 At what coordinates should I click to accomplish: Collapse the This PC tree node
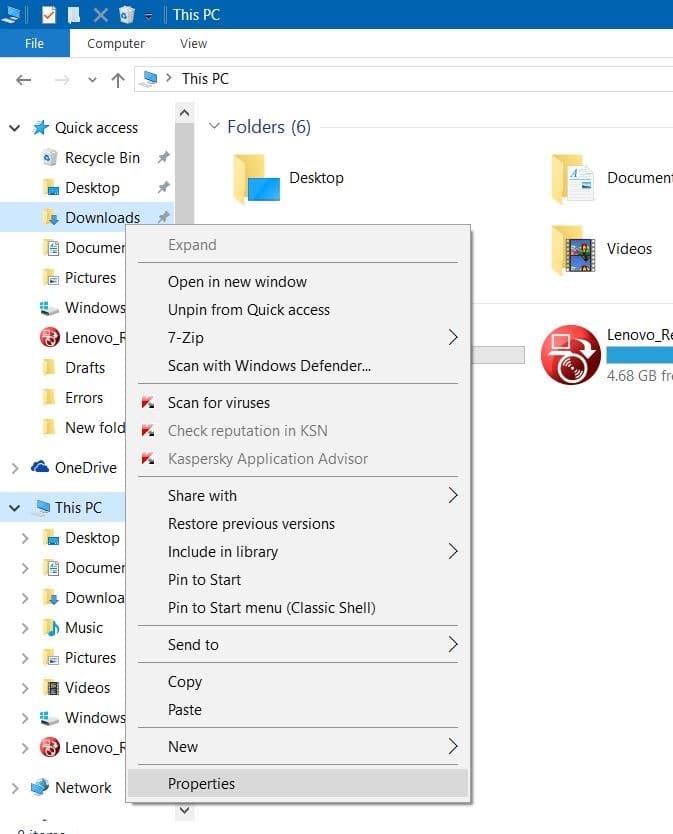pos(14,507)
